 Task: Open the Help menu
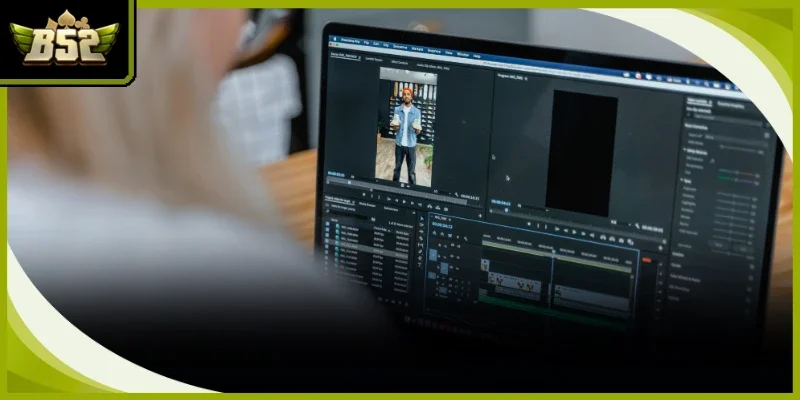(x=477, y=56)
